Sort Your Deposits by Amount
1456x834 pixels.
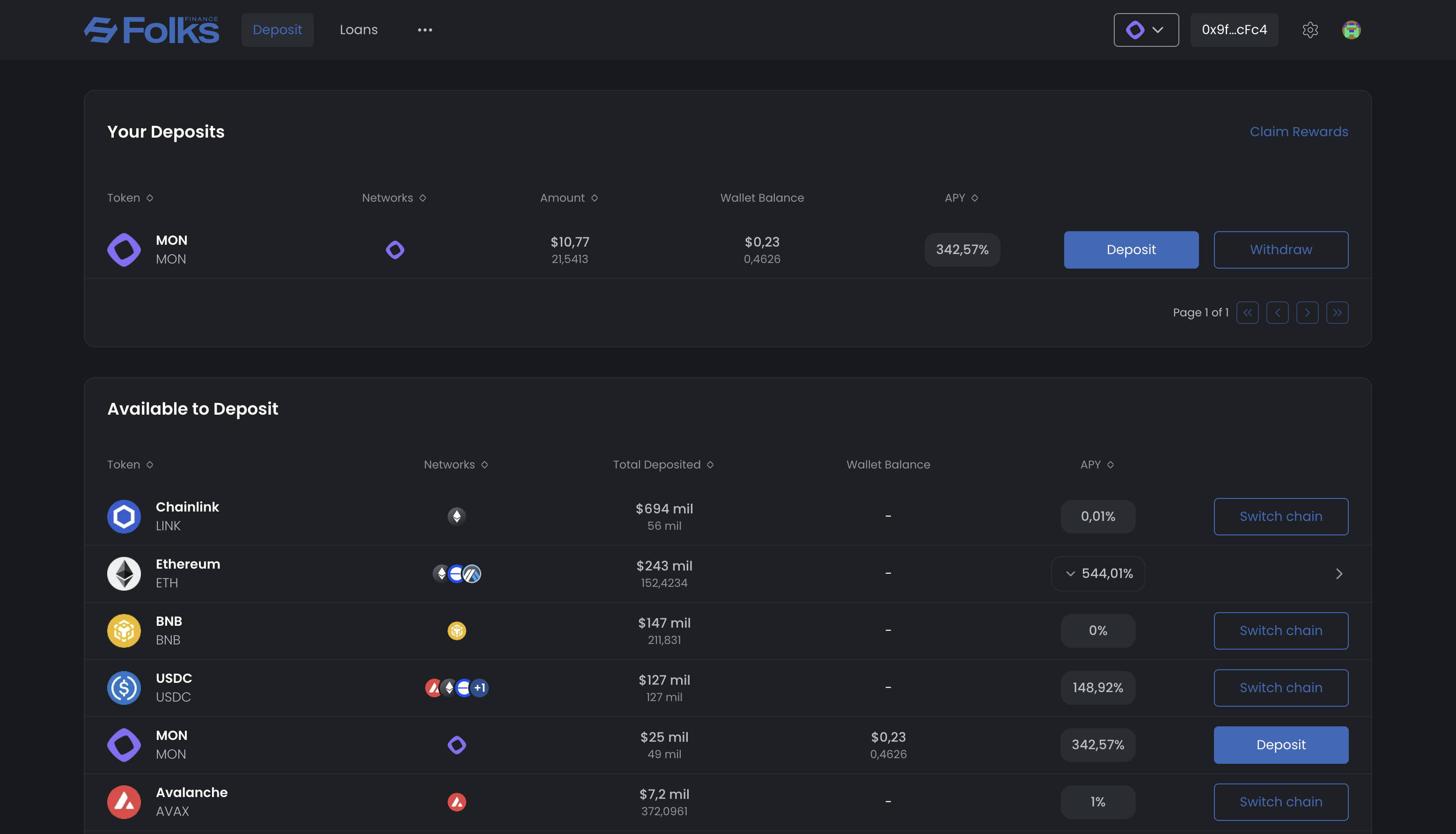click(569, 198)
